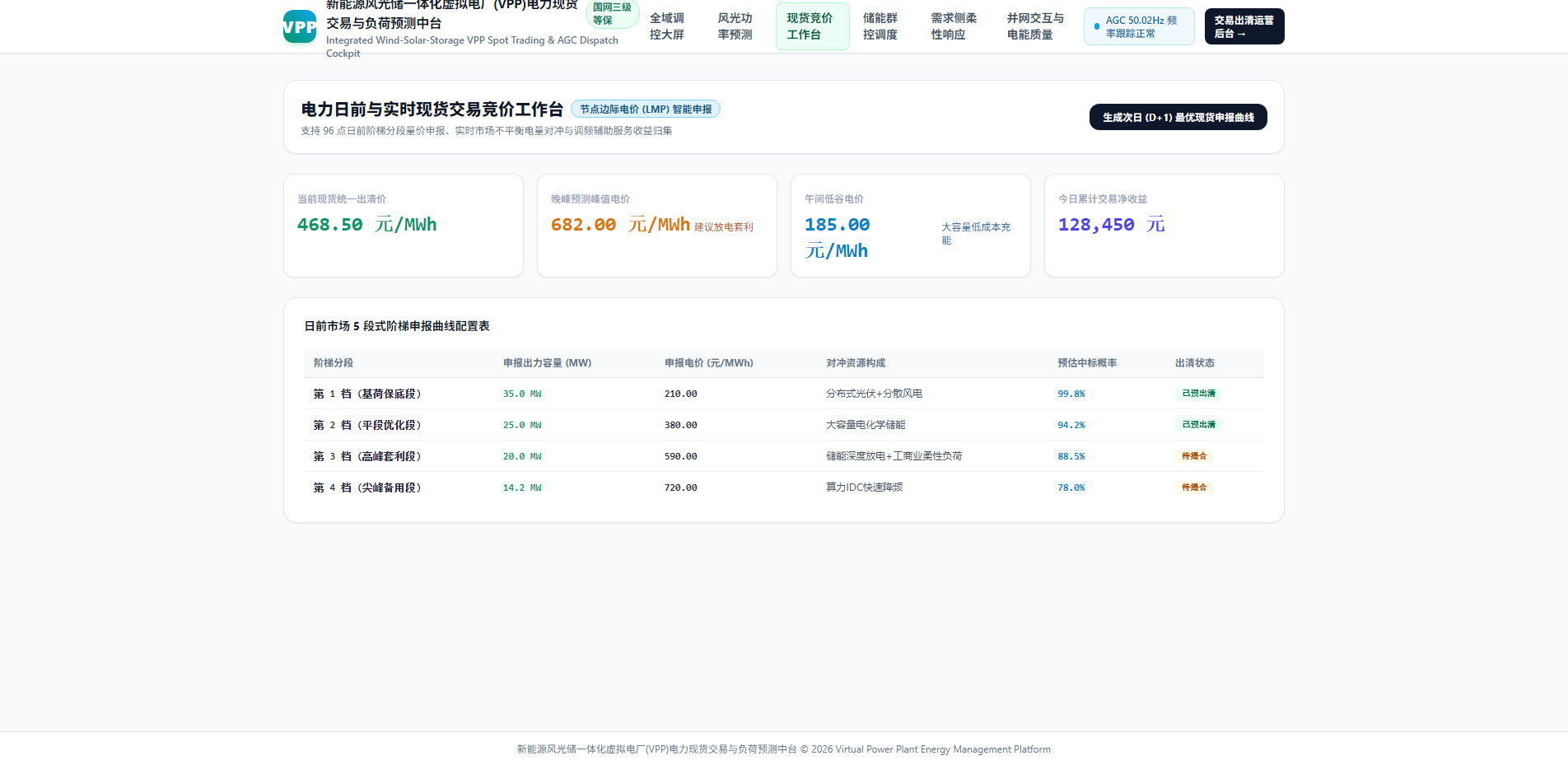Click 生成次日 (D+1) 最优现货申报曲线 button

pos(1178,117)
